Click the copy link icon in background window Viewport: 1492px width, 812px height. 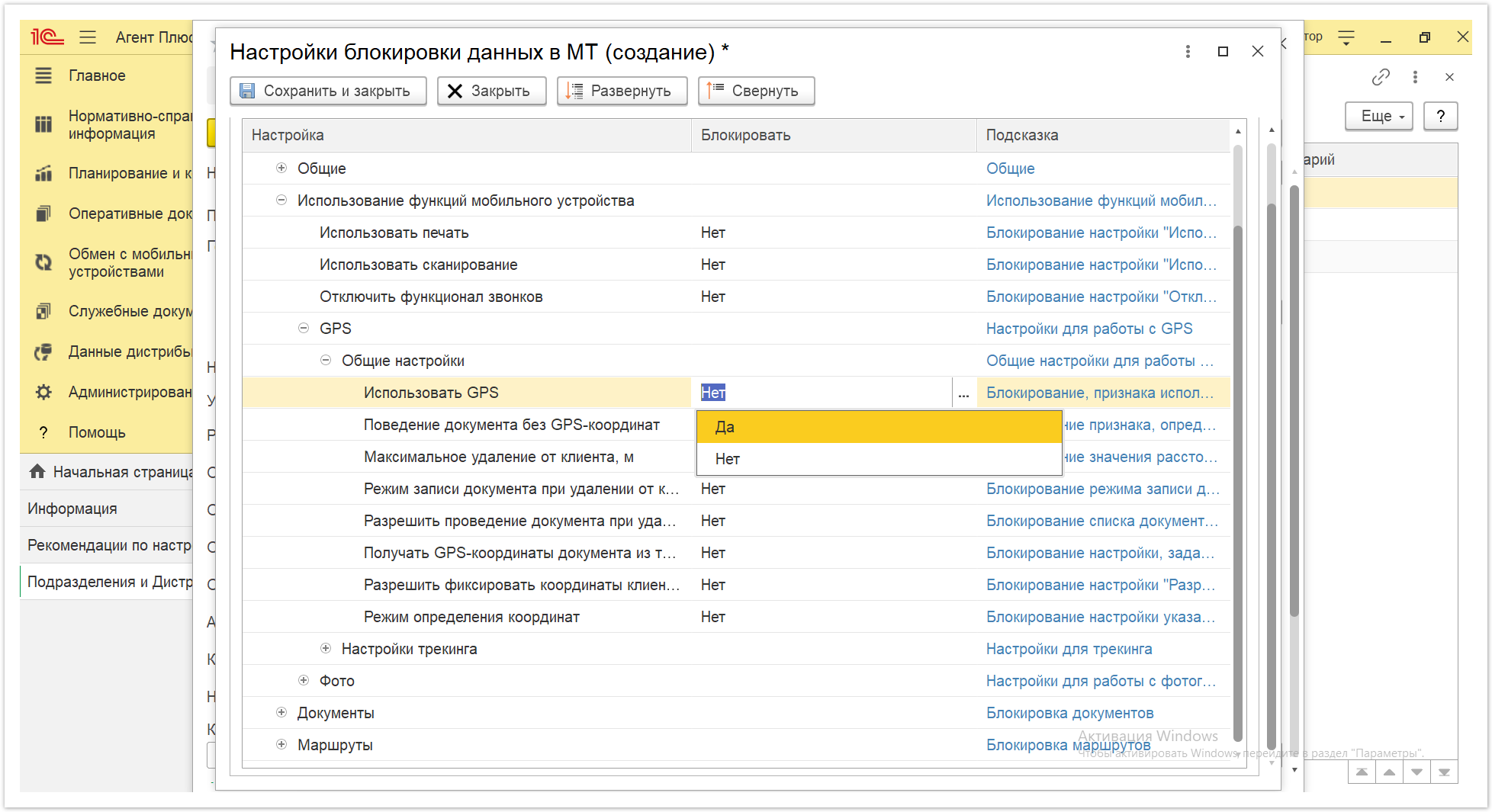click(x=1381, y=77)
